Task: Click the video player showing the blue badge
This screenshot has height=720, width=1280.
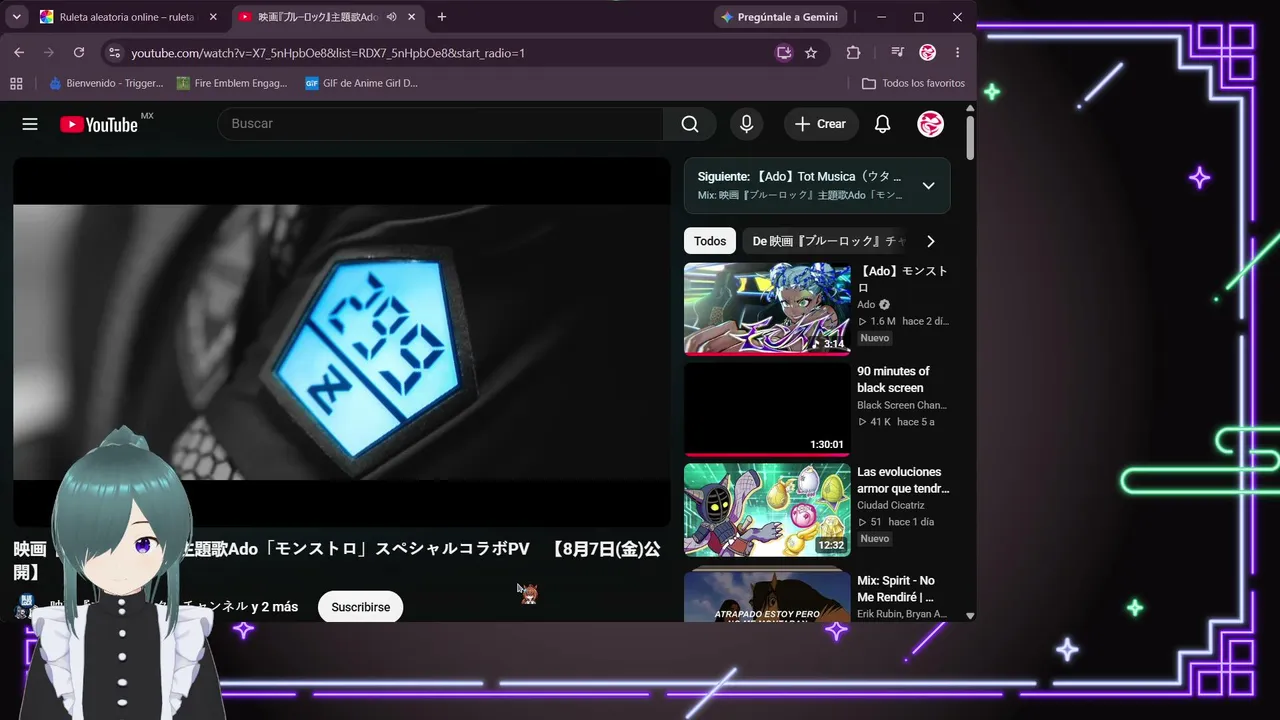Action: (x=342, y=341)
